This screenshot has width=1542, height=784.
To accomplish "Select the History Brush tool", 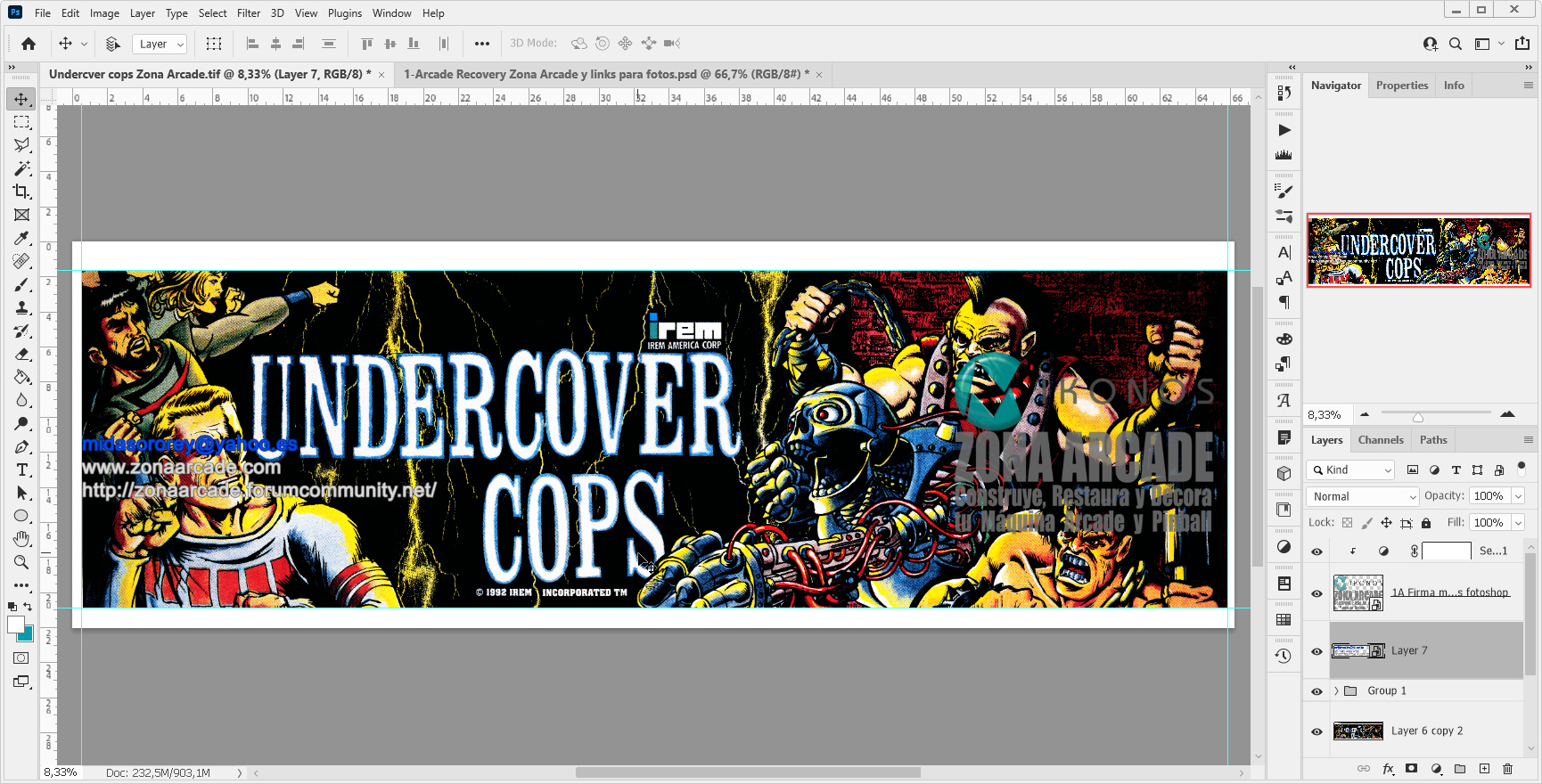I will 21,331.
